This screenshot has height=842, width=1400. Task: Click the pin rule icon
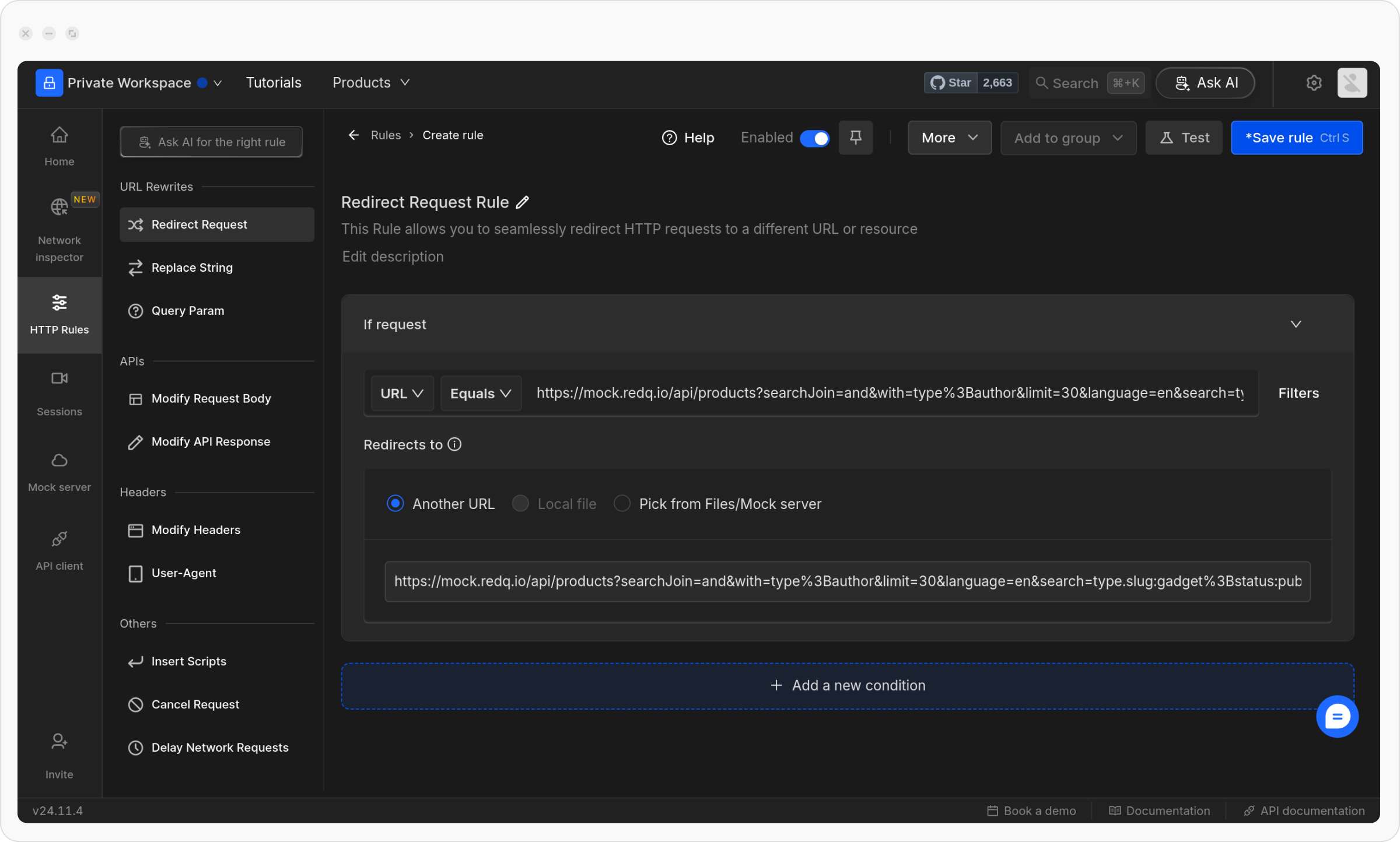point(855,138)
